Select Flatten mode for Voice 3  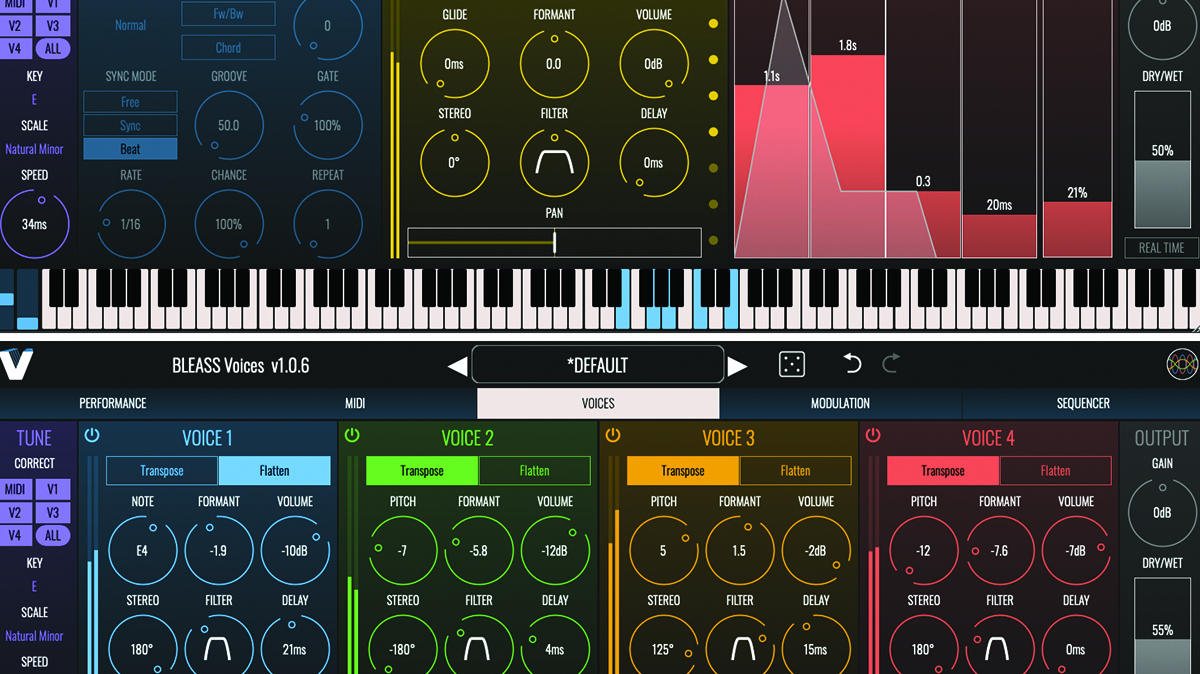(795, 471)
